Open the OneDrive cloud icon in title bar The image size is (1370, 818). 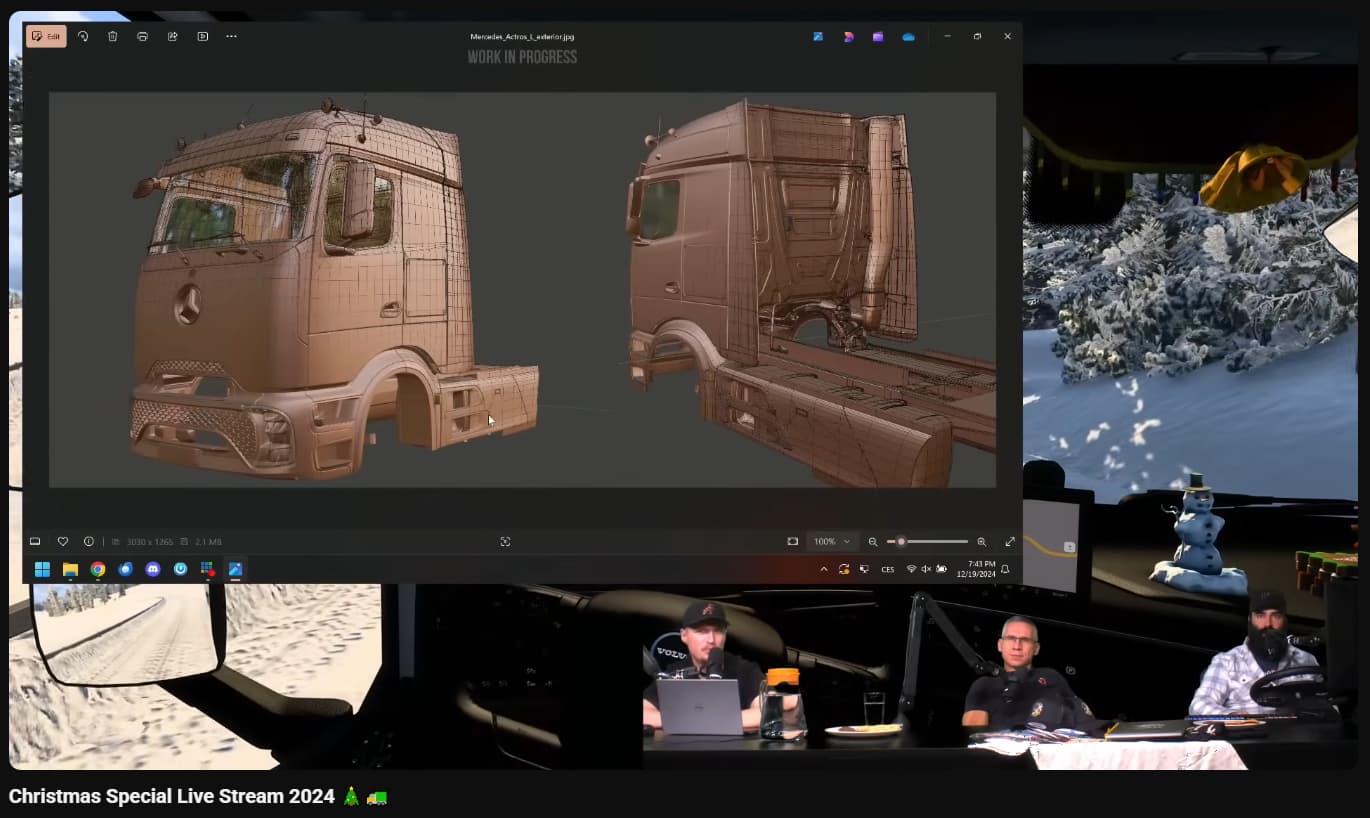click(x=908, y=36)
